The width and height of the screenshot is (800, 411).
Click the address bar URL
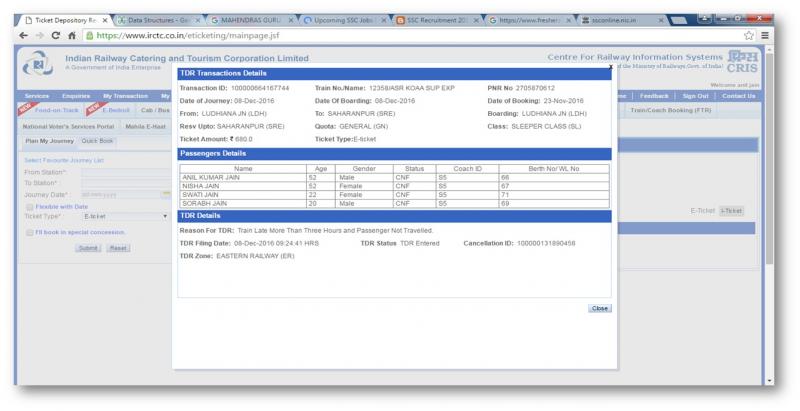point(188,35)
